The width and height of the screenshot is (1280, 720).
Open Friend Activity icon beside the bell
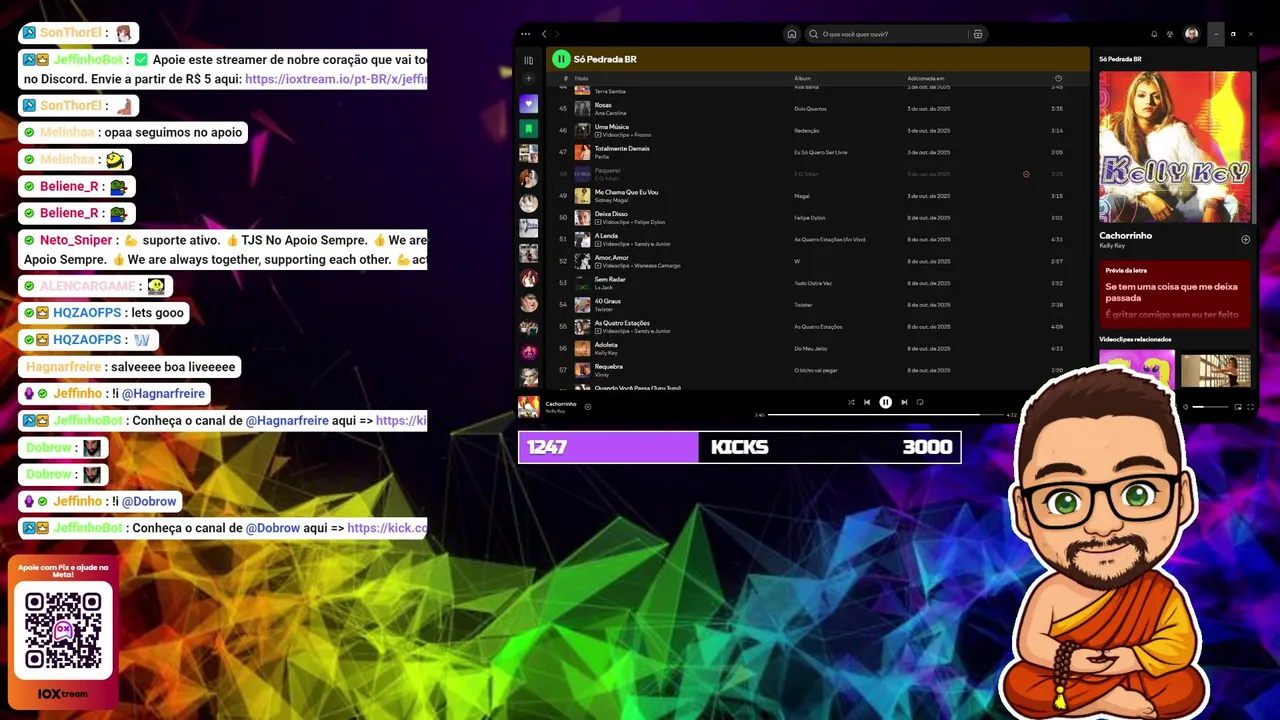pos(1170,34)
